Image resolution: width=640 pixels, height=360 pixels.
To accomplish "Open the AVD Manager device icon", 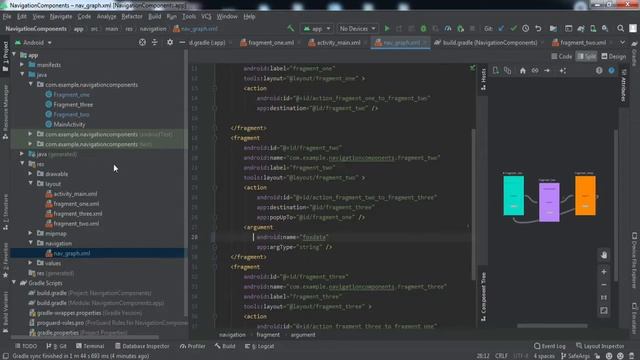I will point(593,29).
